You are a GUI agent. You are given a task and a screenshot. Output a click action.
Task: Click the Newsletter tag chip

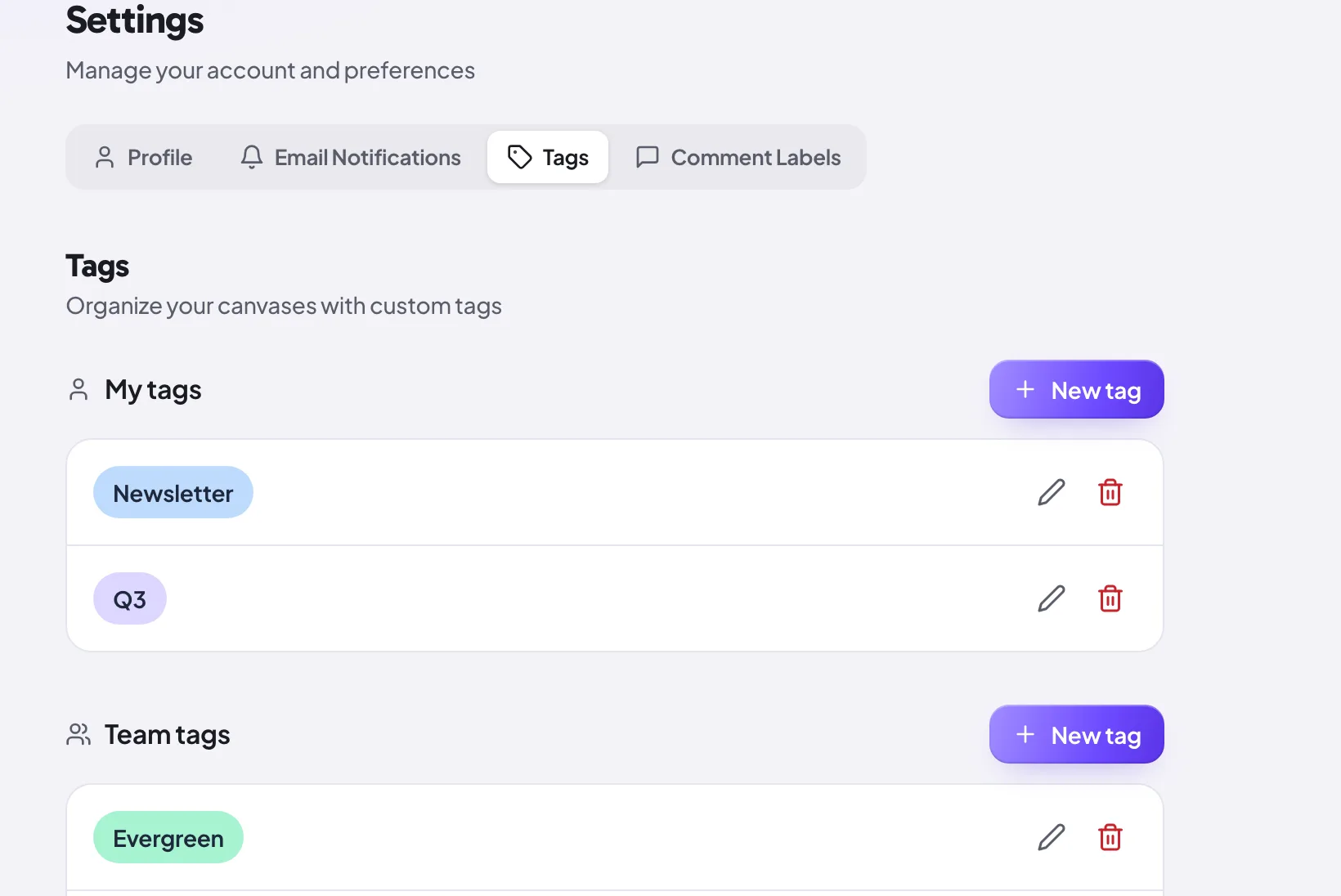tap(173, 492)
